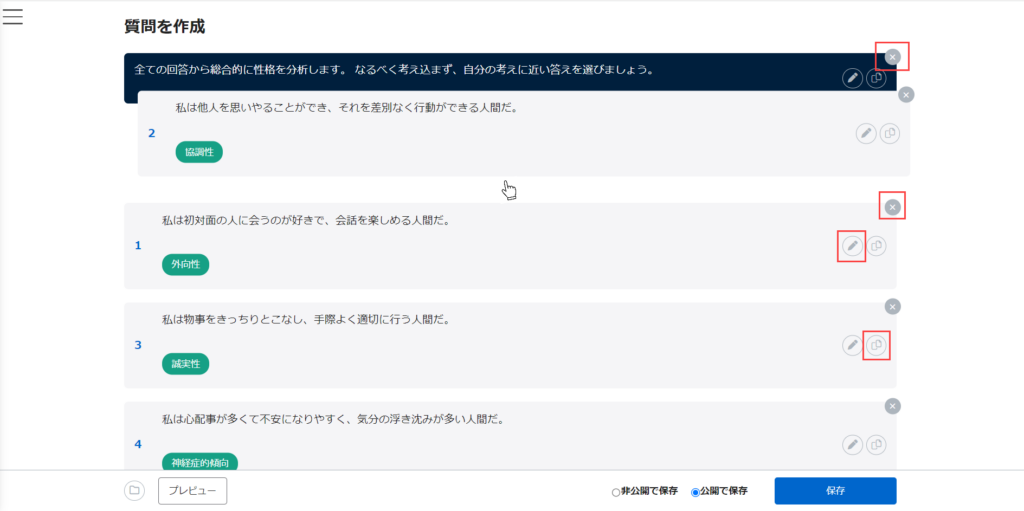
Task: Click the blue 保存 button
Action: [835, 491]
